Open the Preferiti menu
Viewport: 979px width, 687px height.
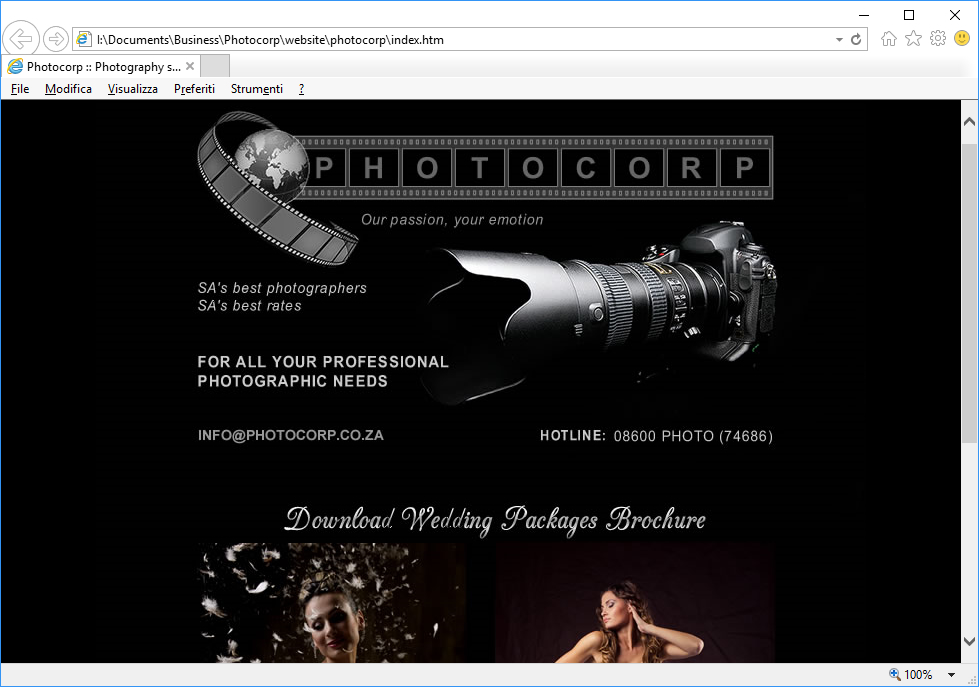(x=194, y=89)
